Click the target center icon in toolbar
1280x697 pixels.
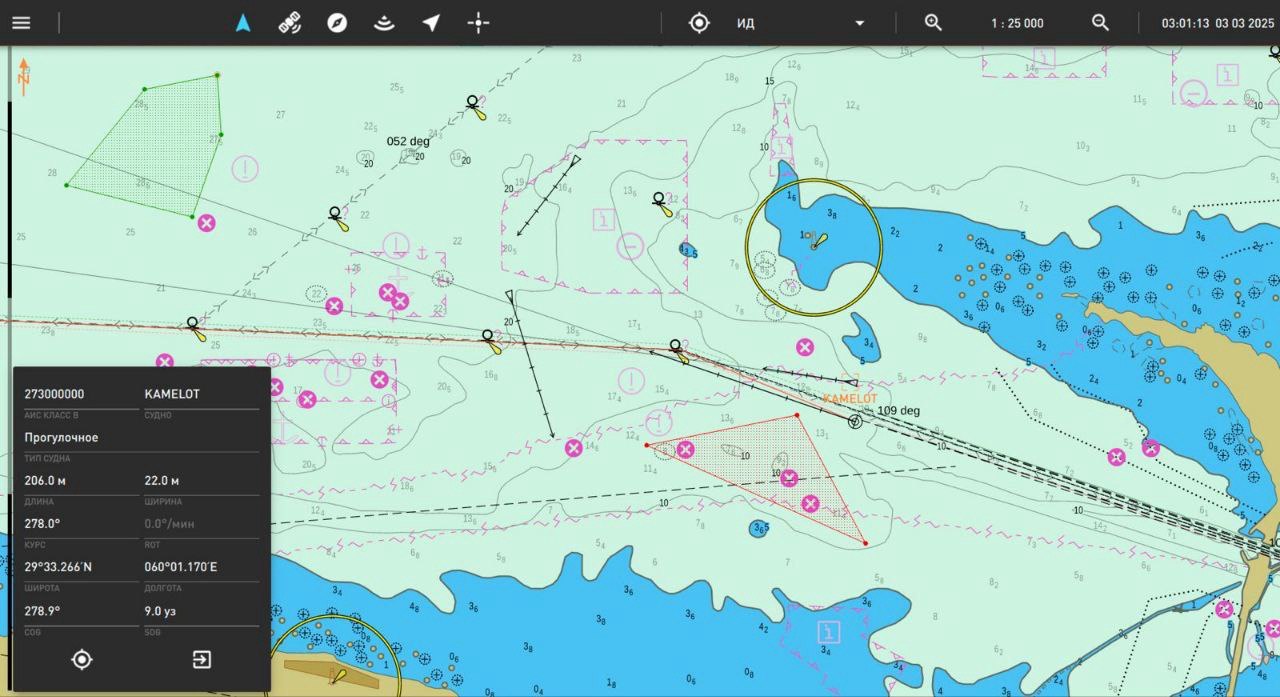(699, 23)
